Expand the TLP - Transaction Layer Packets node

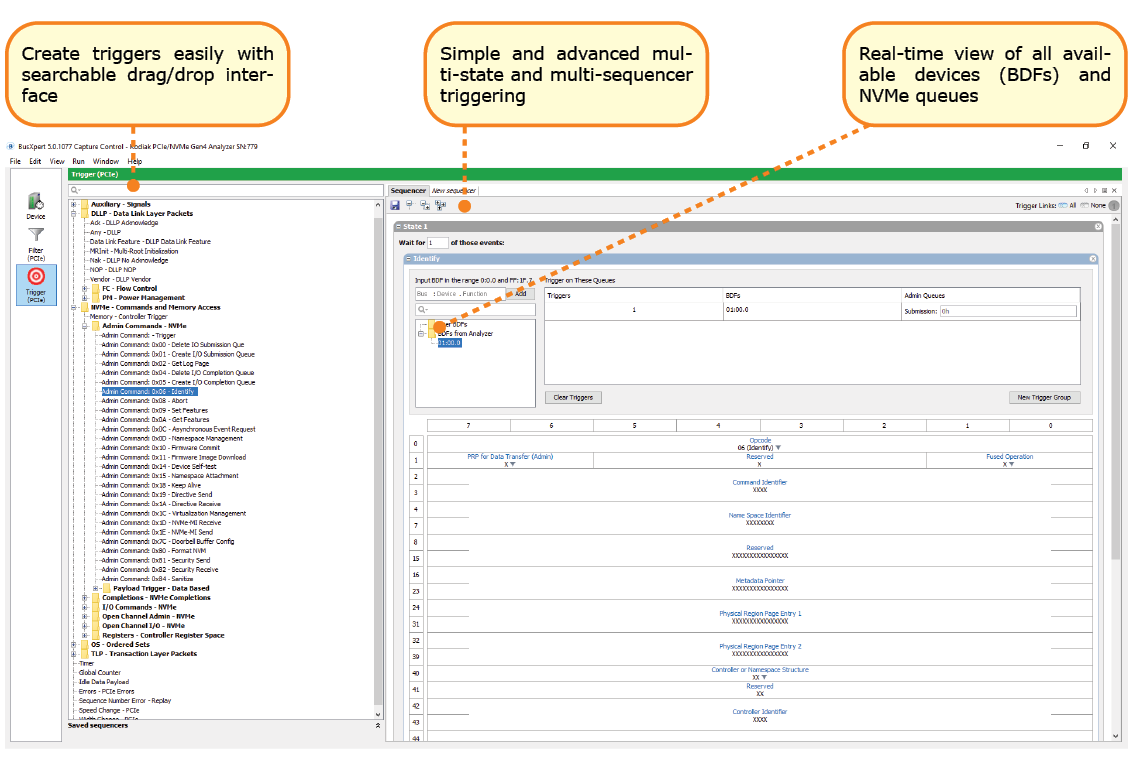(x=73, y=654)
